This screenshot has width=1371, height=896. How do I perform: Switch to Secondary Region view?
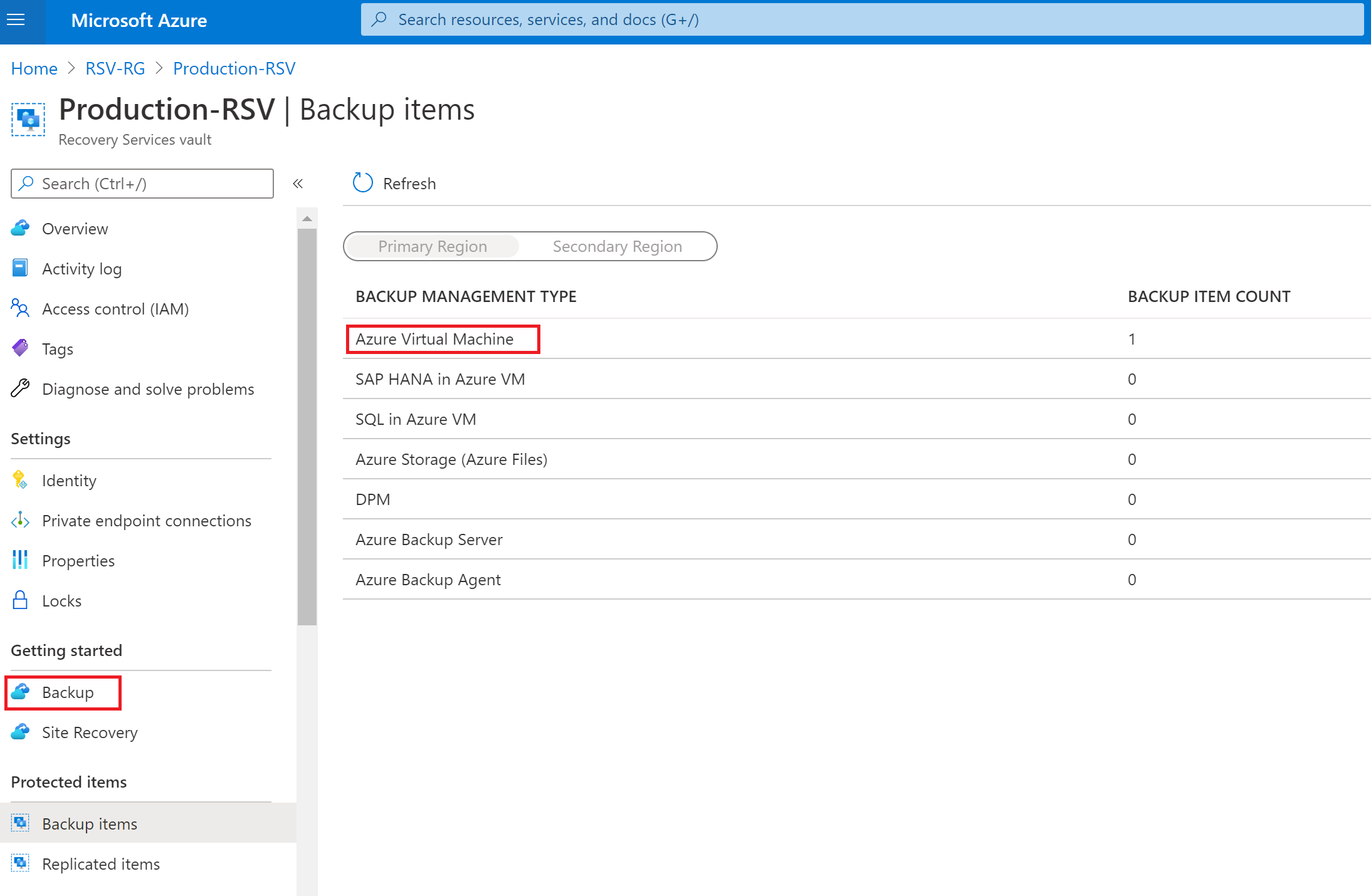(x=616, y=246)
